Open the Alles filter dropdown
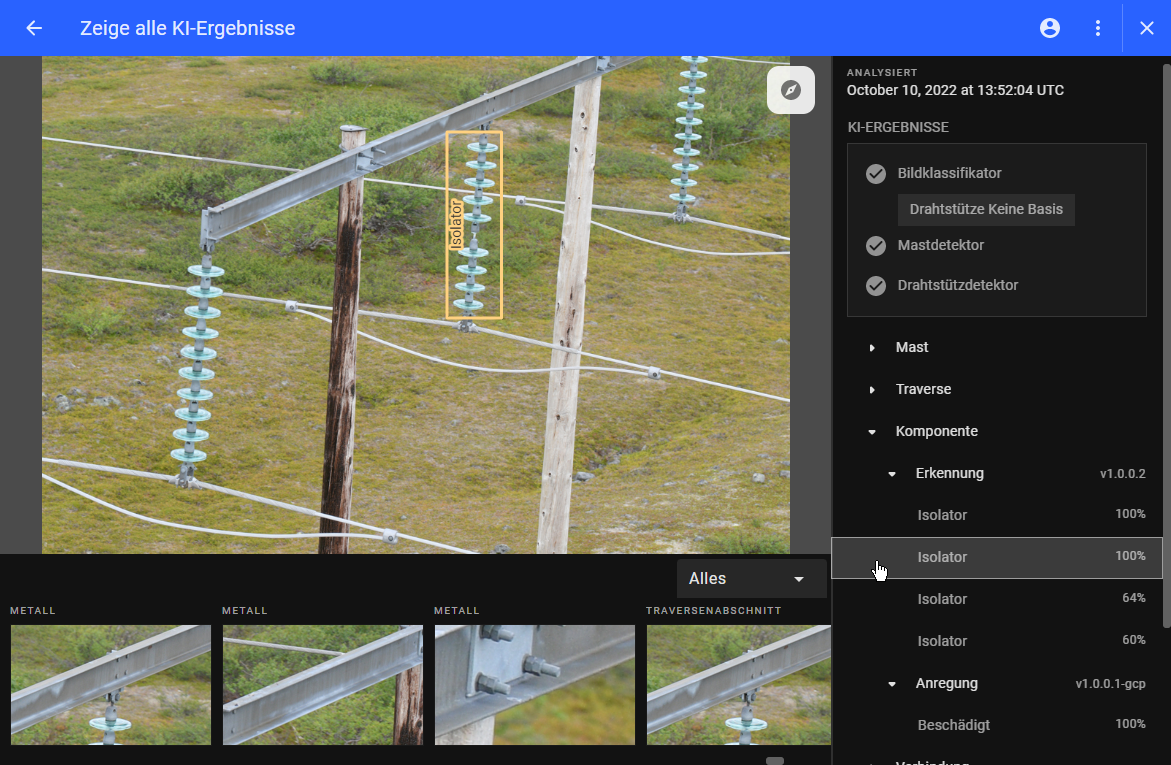The height and width of the screenshot is (765, 1171). [751, 579]
